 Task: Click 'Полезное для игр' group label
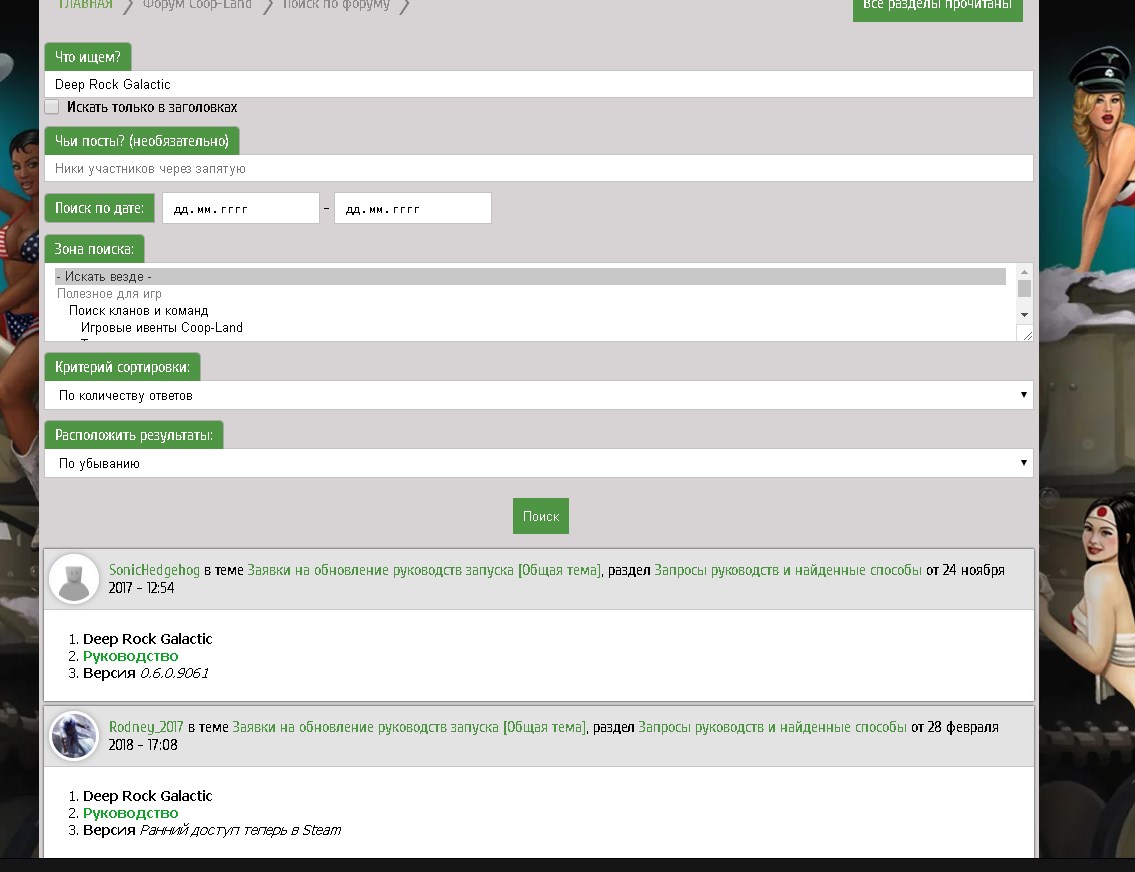tap(109, 294)
